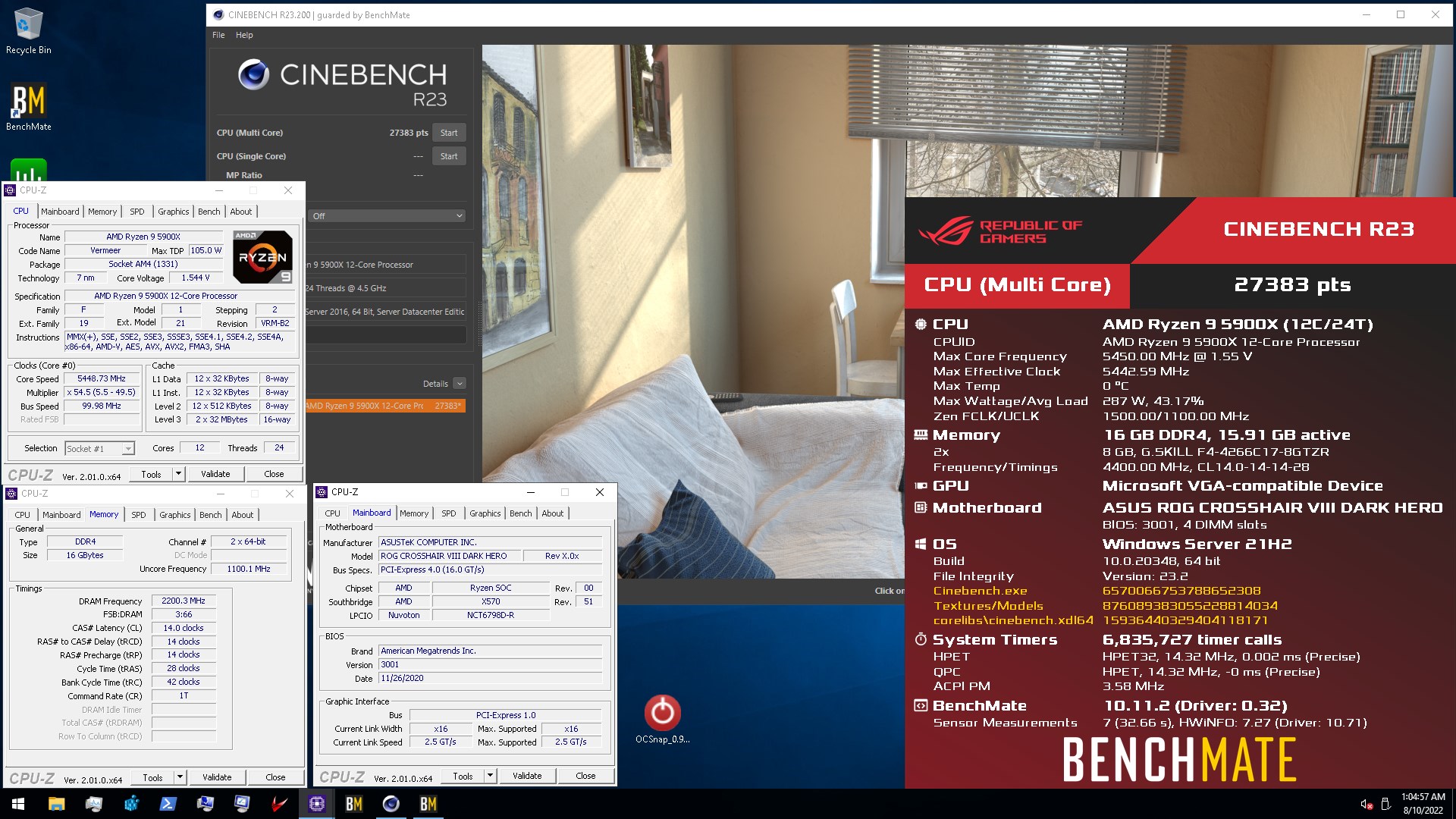Click the System Timers stopwatch icon
Image resolution: width=1456 pixels, height=819 pixels.
click(x=921, y=639)
